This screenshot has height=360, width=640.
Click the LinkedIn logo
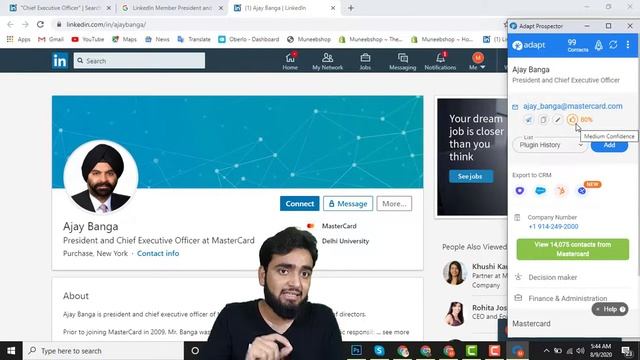pyautogui.click(x=60, y=61)
